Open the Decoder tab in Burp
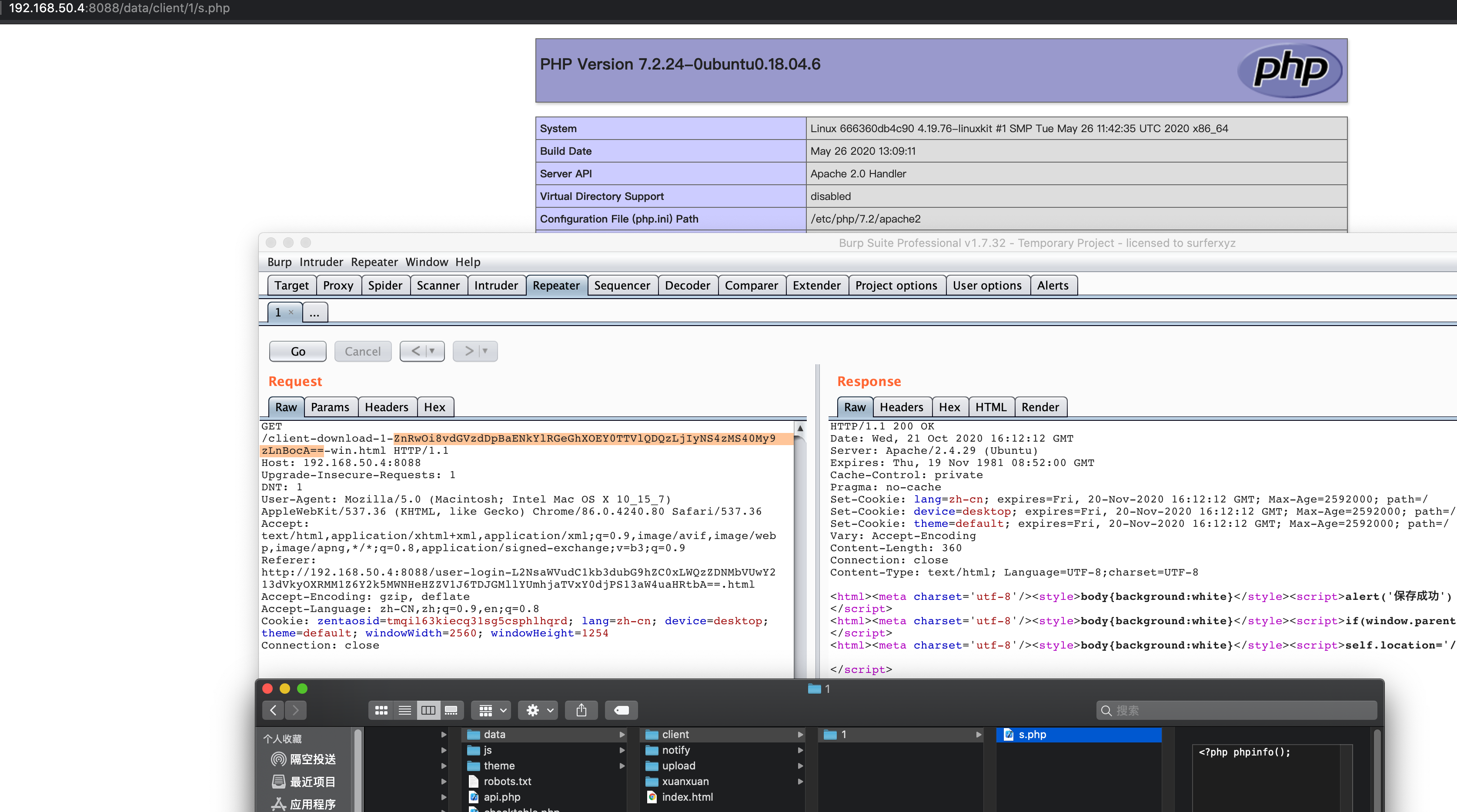This screenshot has height=812, width=1457. (687, 286)
